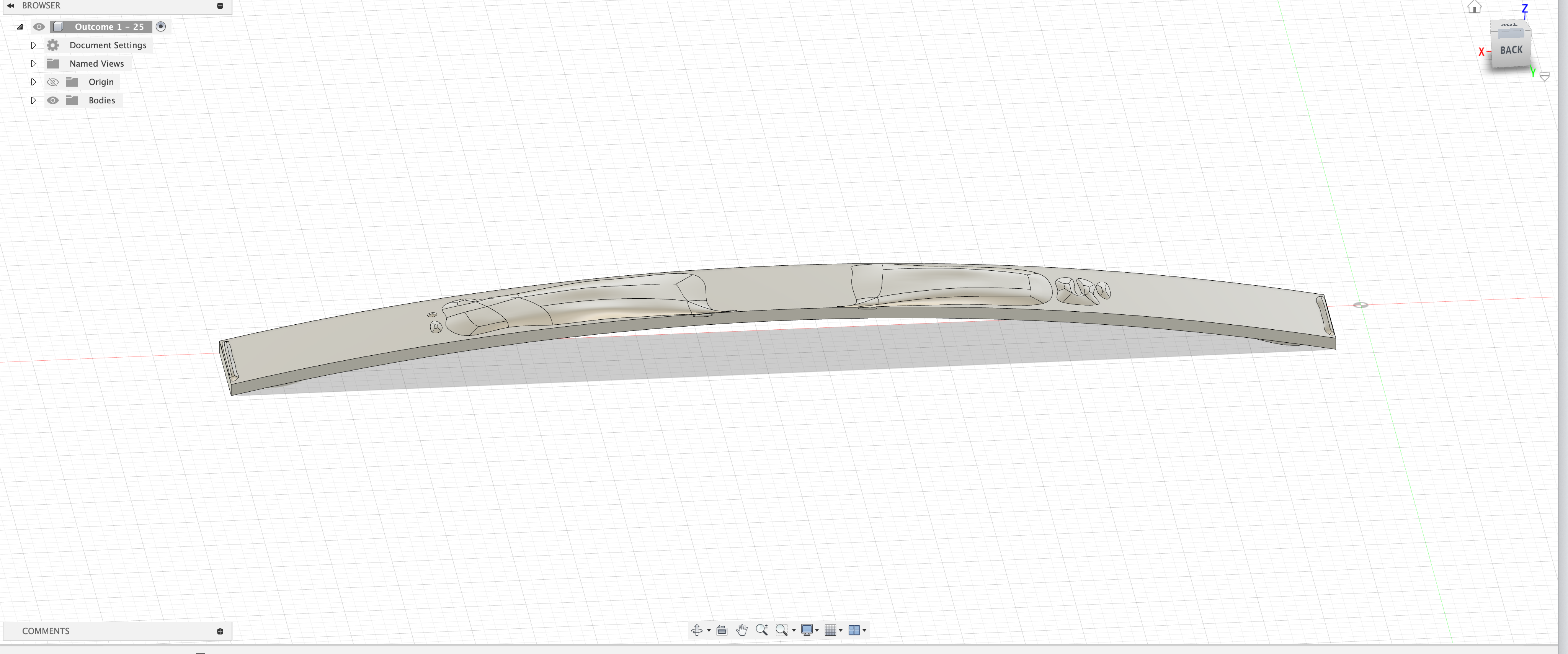
Task: Expand the Named Views folder
Action: [33, 63]
